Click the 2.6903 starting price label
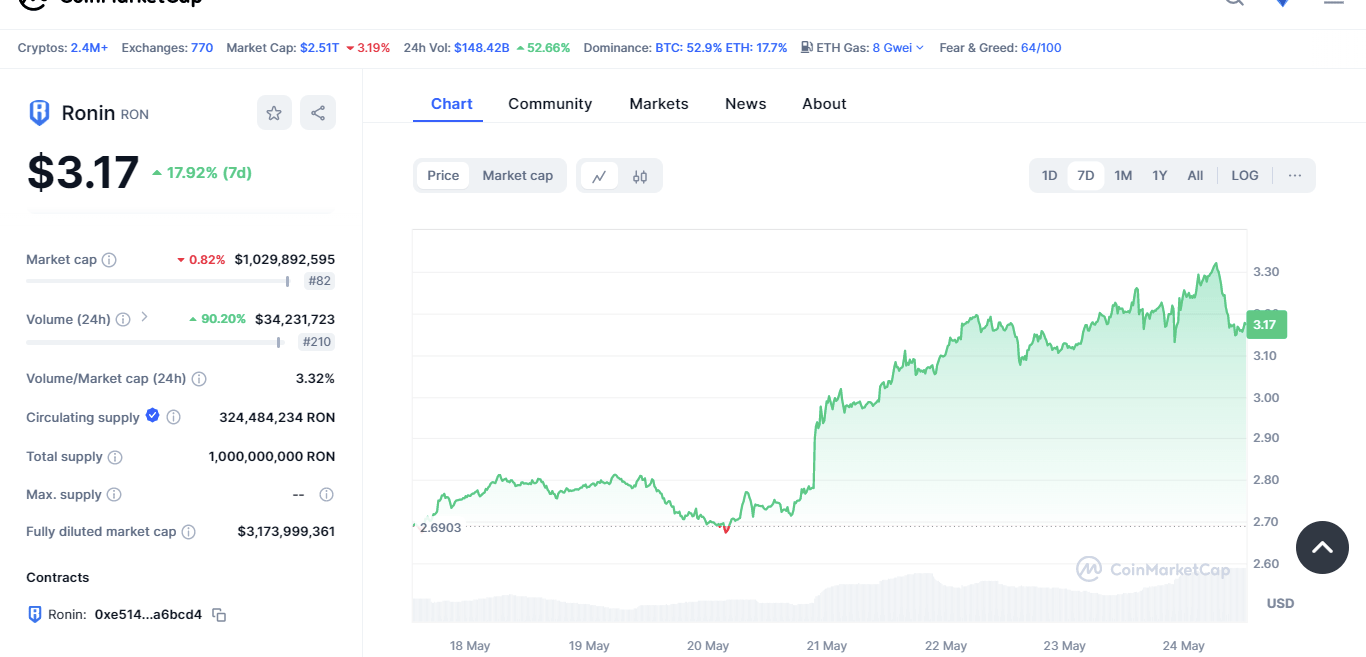The image size is (1366, 657). [x=440, y=527]
